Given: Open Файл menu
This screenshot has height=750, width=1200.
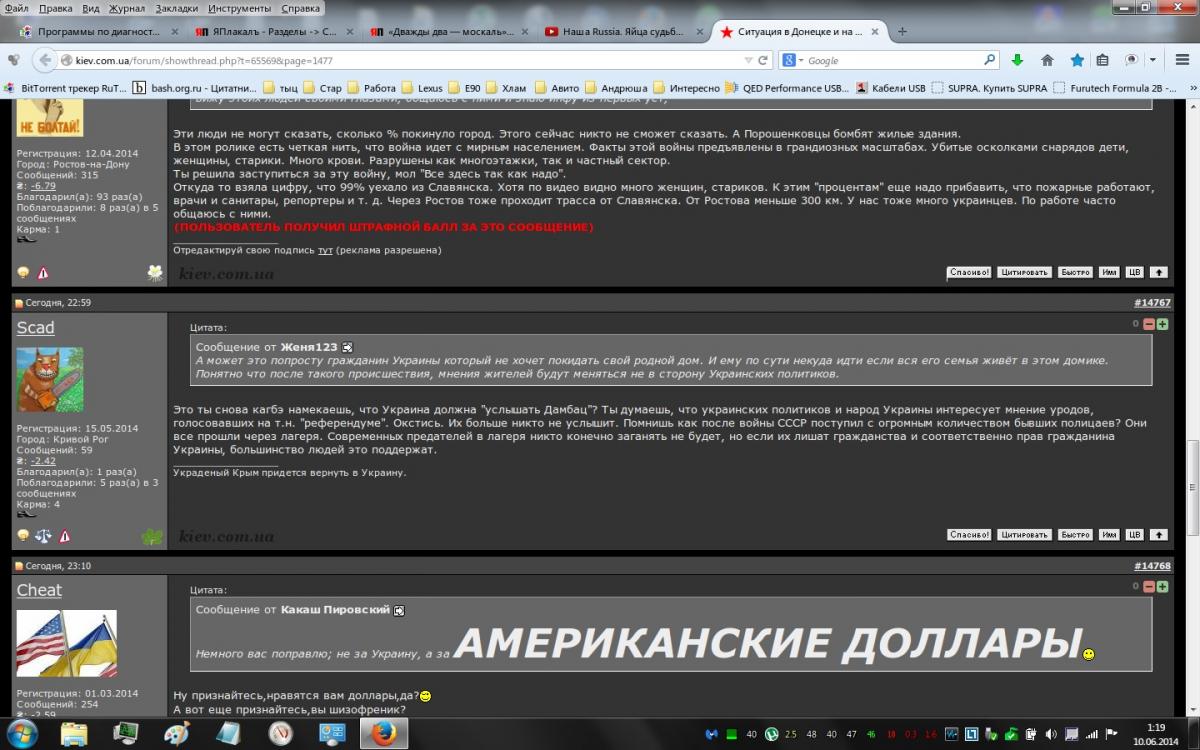Looking at the screenshot, I should coord(17,8).
